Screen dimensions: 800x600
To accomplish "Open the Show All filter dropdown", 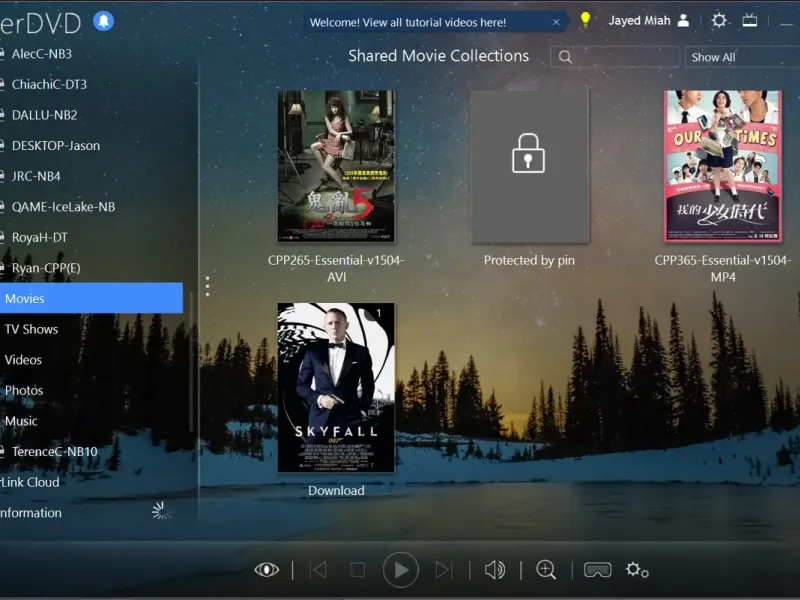I will coord(742,57).
